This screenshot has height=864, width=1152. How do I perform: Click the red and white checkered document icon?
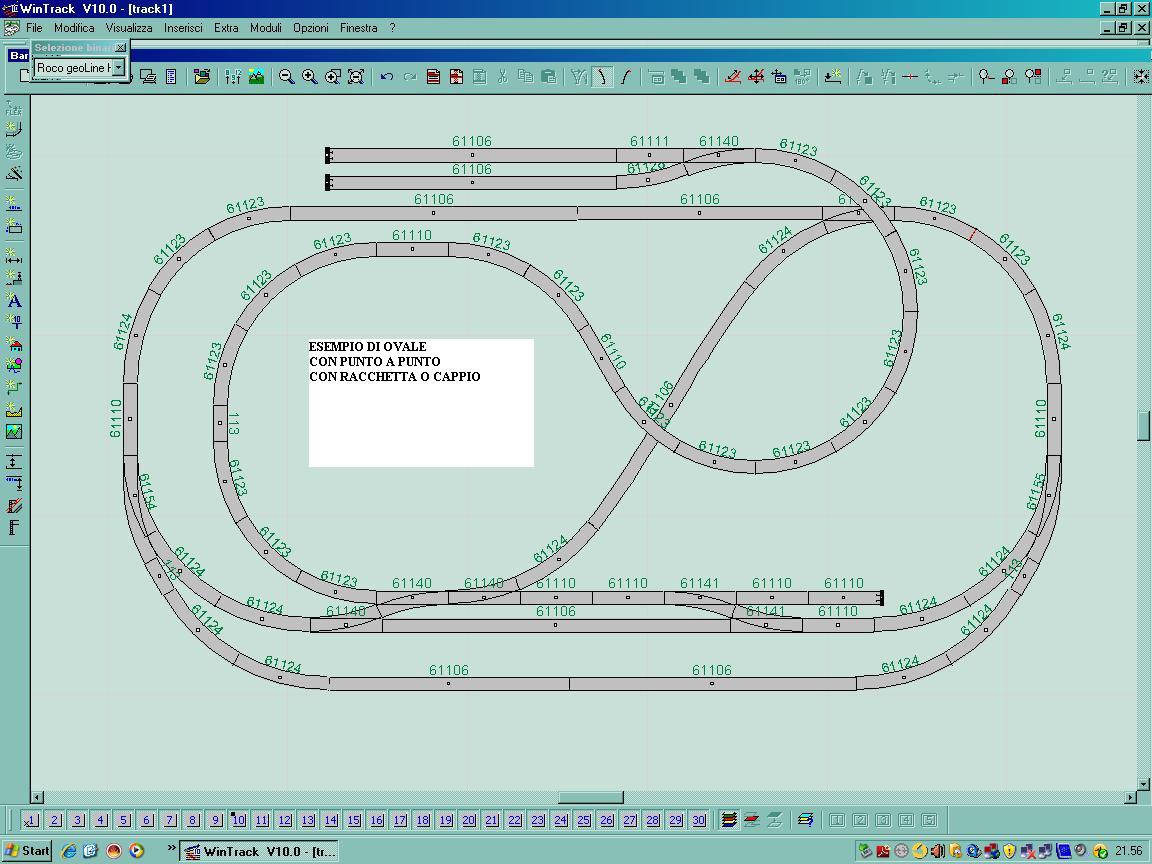pyautogui.click(x=456, y=76)
